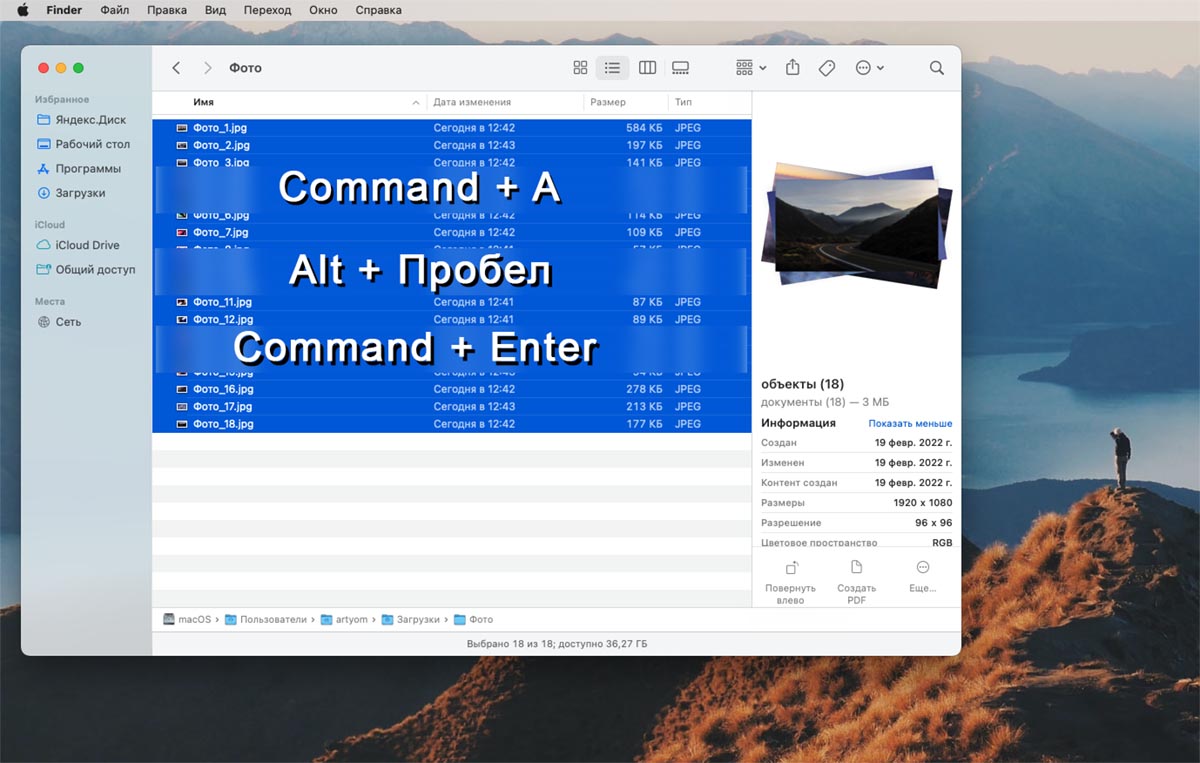Image resolution: width=1200 pixels, height=763 pixels.
Task: Click the rotate left icon
Action: point(790,568)
